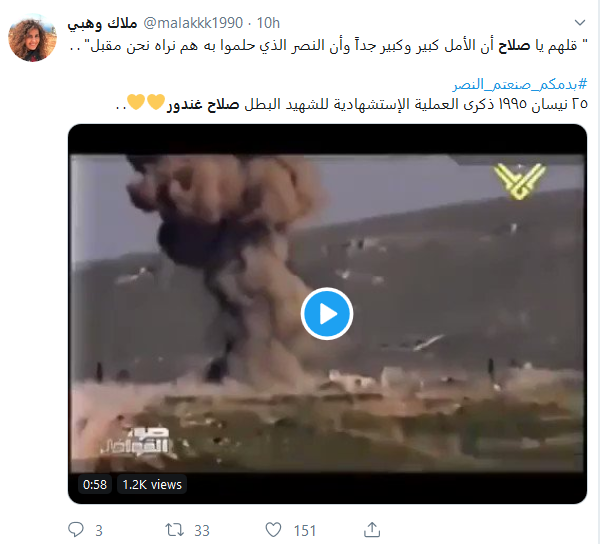Image resolution: width=600 pixels, height=544 pixels.
Task: Click the white Arabic watermark on video
Action: [x=135, y=440]
